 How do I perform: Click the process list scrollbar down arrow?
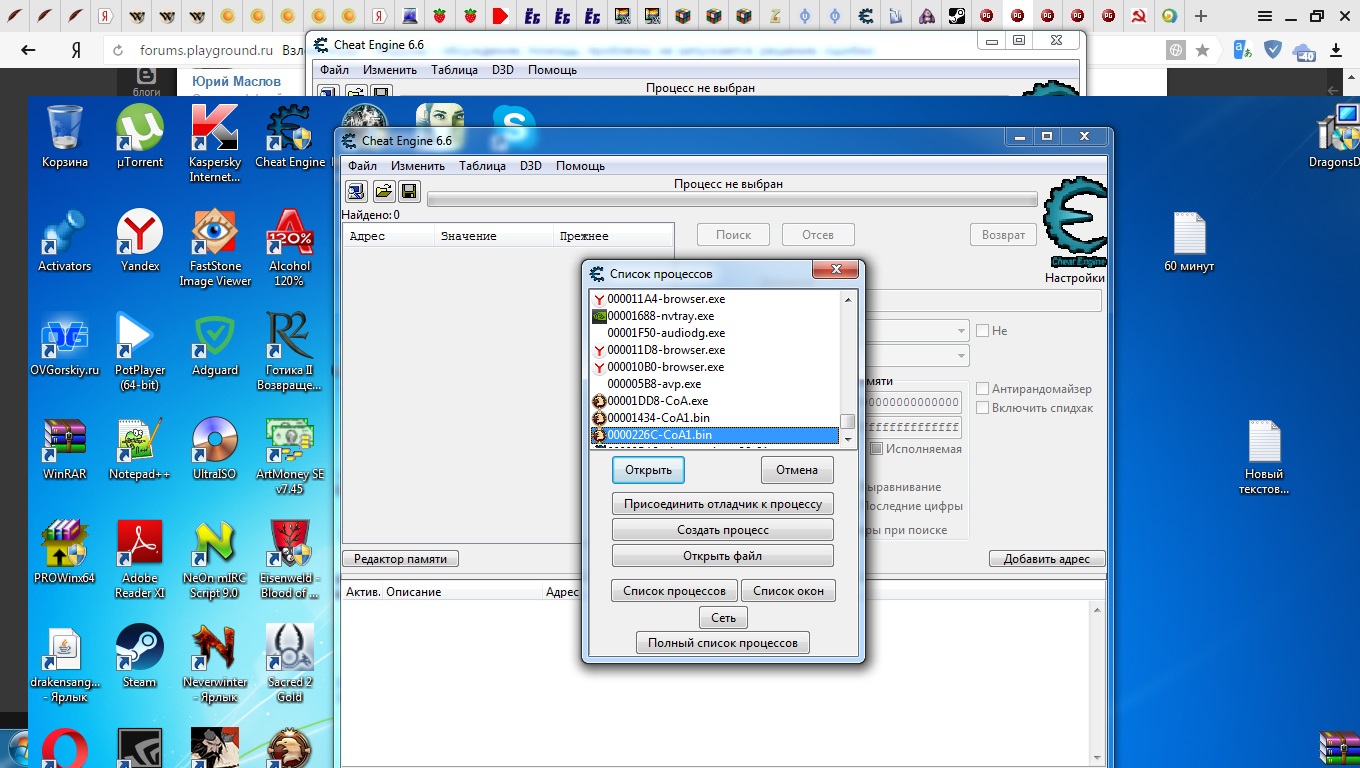click(848, 439)
